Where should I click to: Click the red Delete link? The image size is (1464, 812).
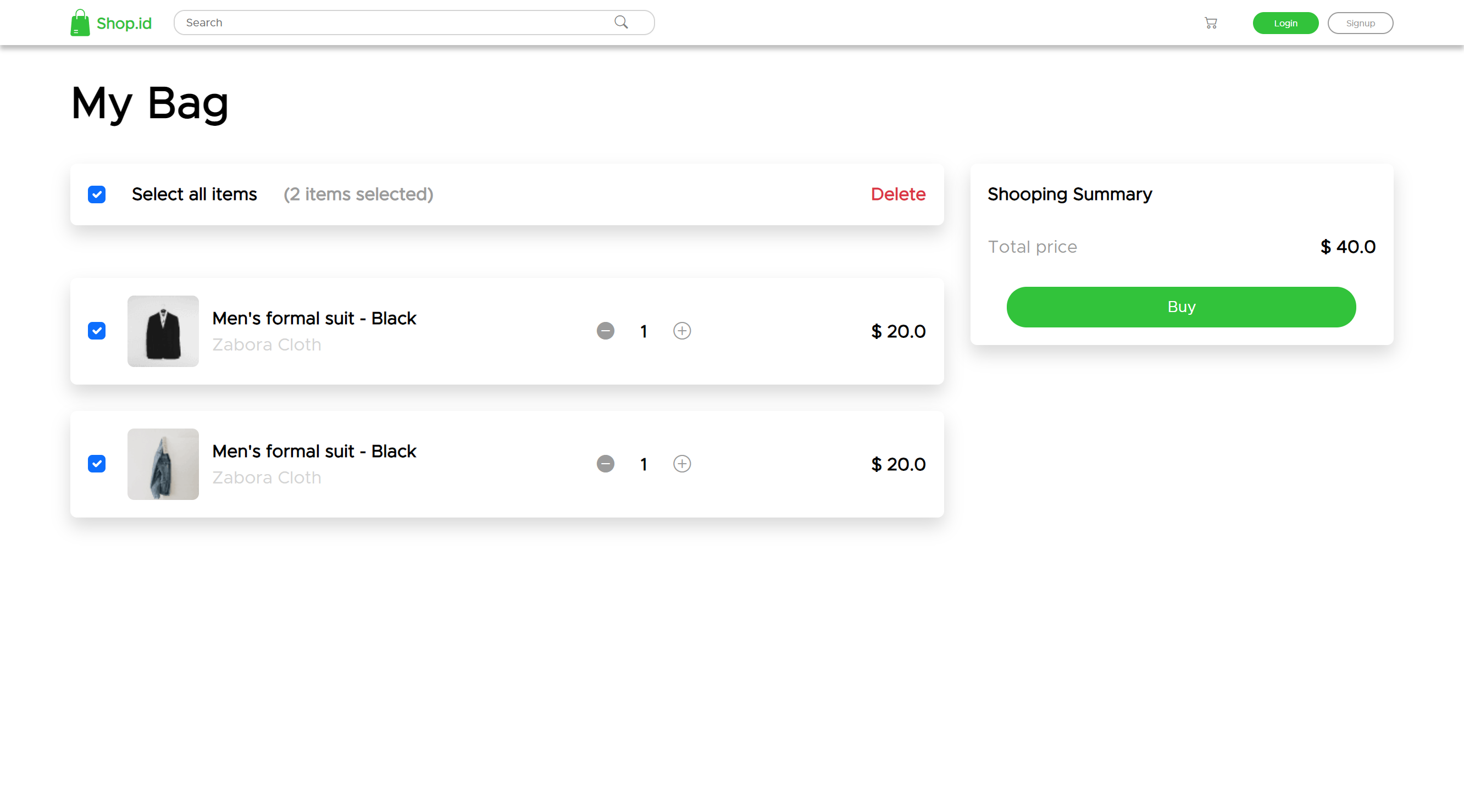coord(897,194)
